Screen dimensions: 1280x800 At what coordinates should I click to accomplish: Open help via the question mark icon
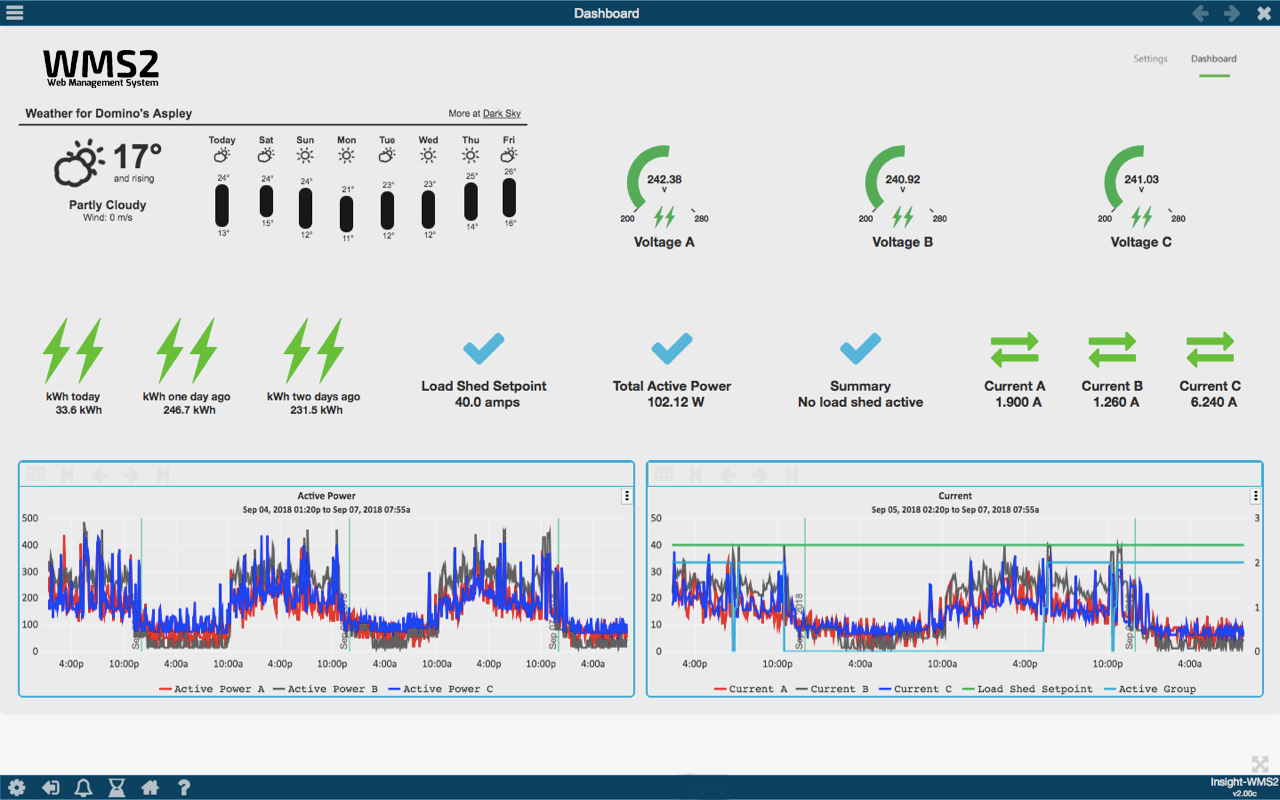click(x=184, y=787)
